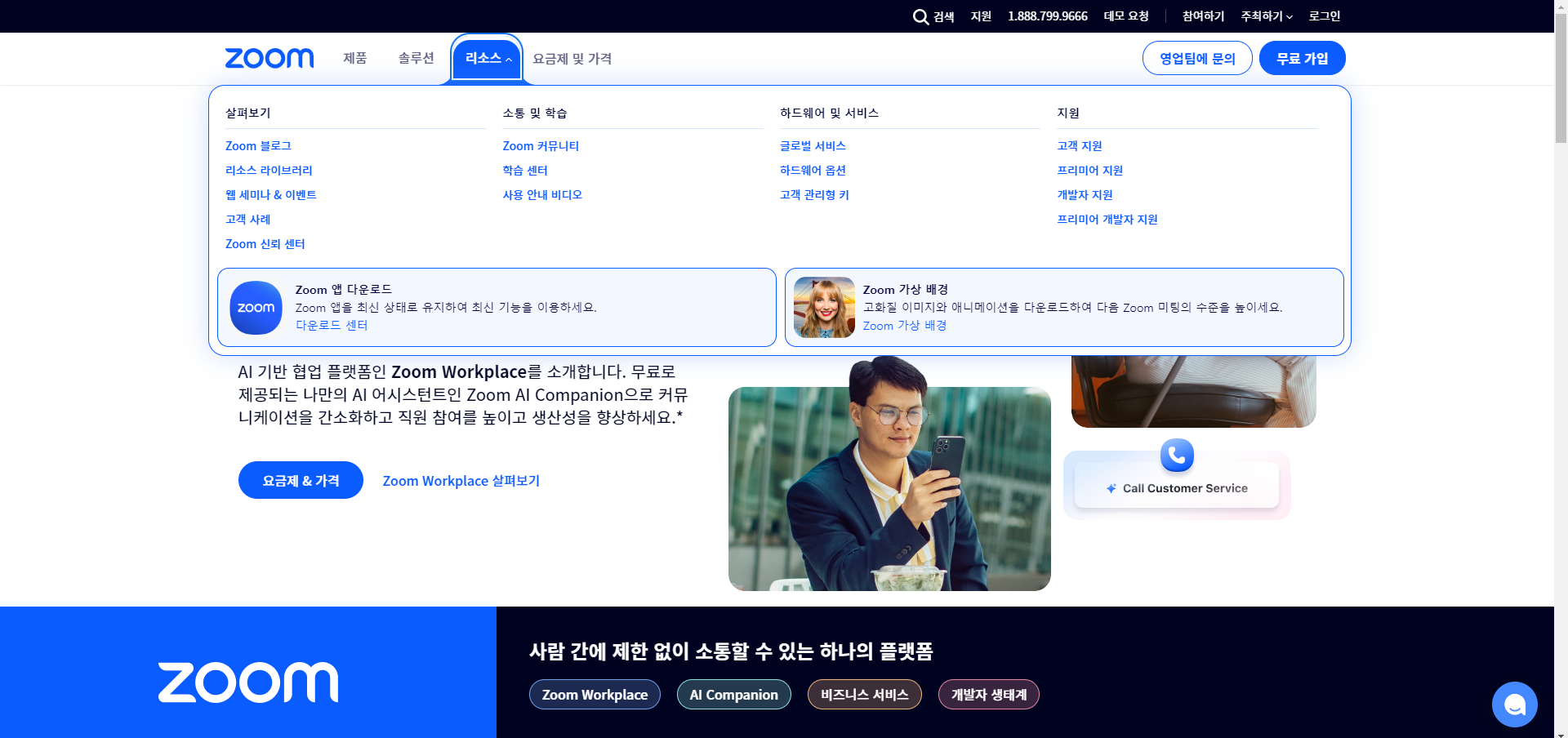This screenshot has height=738, width=1568.
Task: Click the 지원 column heading in menu
Action: point(1068,113)
